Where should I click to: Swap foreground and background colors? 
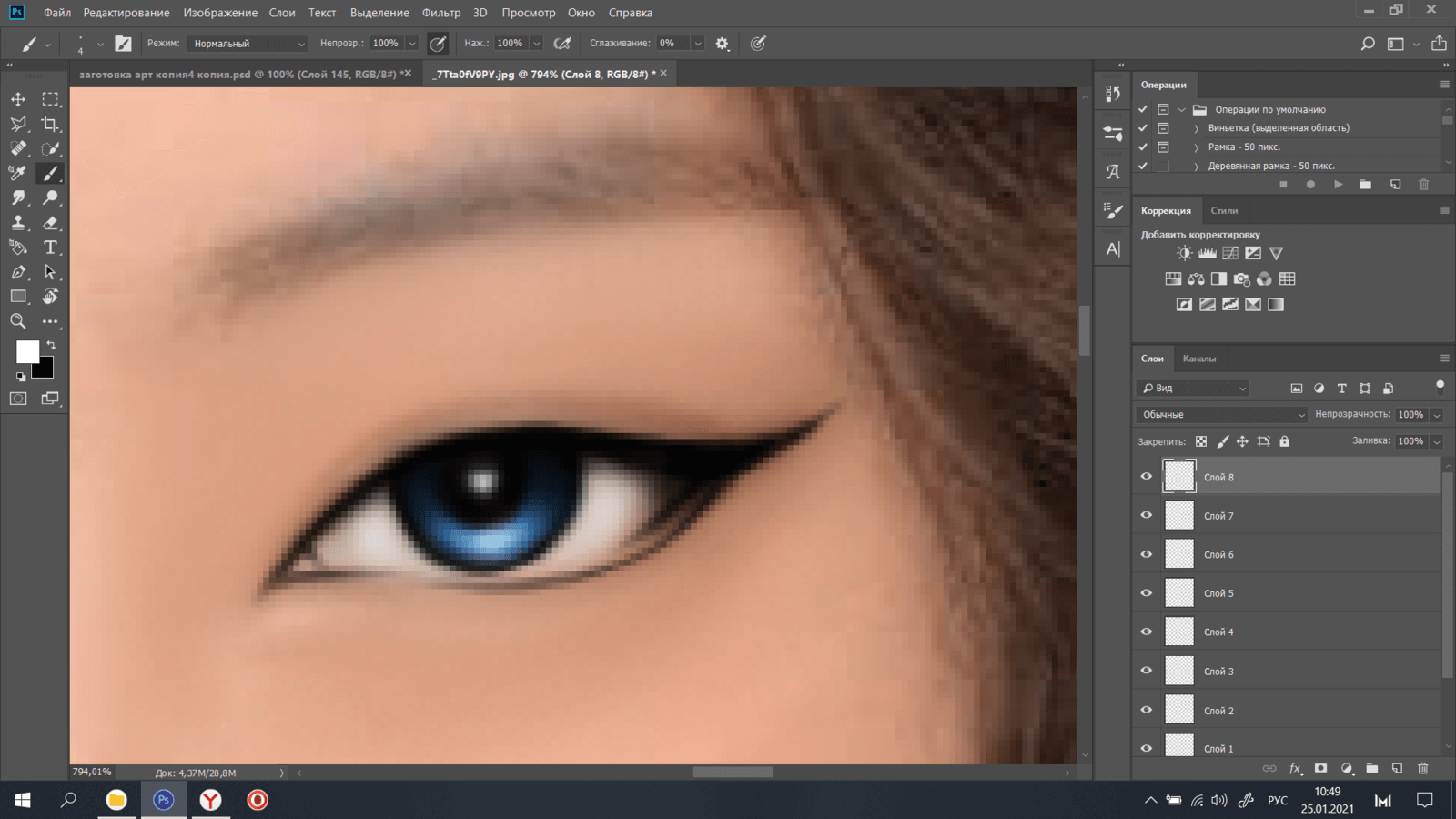(x=51, y=345)
